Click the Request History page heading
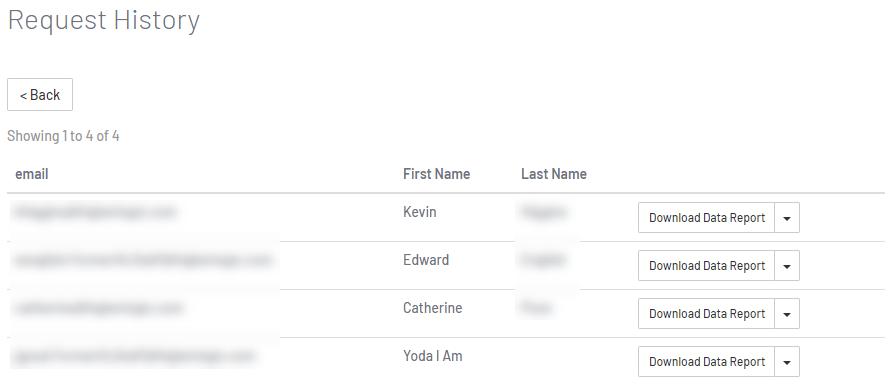The height and width of the screenshot is (389, 892). pyautogui.click(x=104, y=20)
